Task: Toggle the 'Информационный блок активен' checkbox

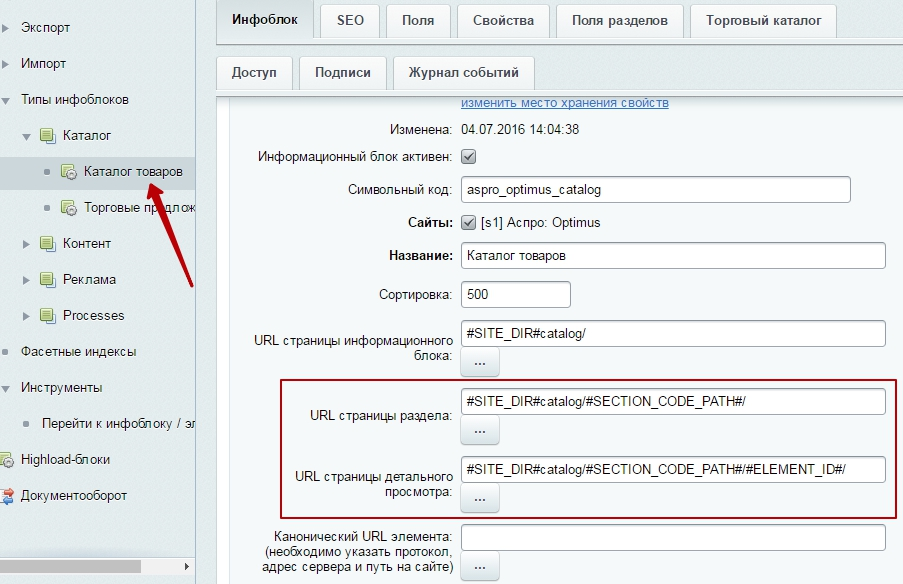Action: 468,157
